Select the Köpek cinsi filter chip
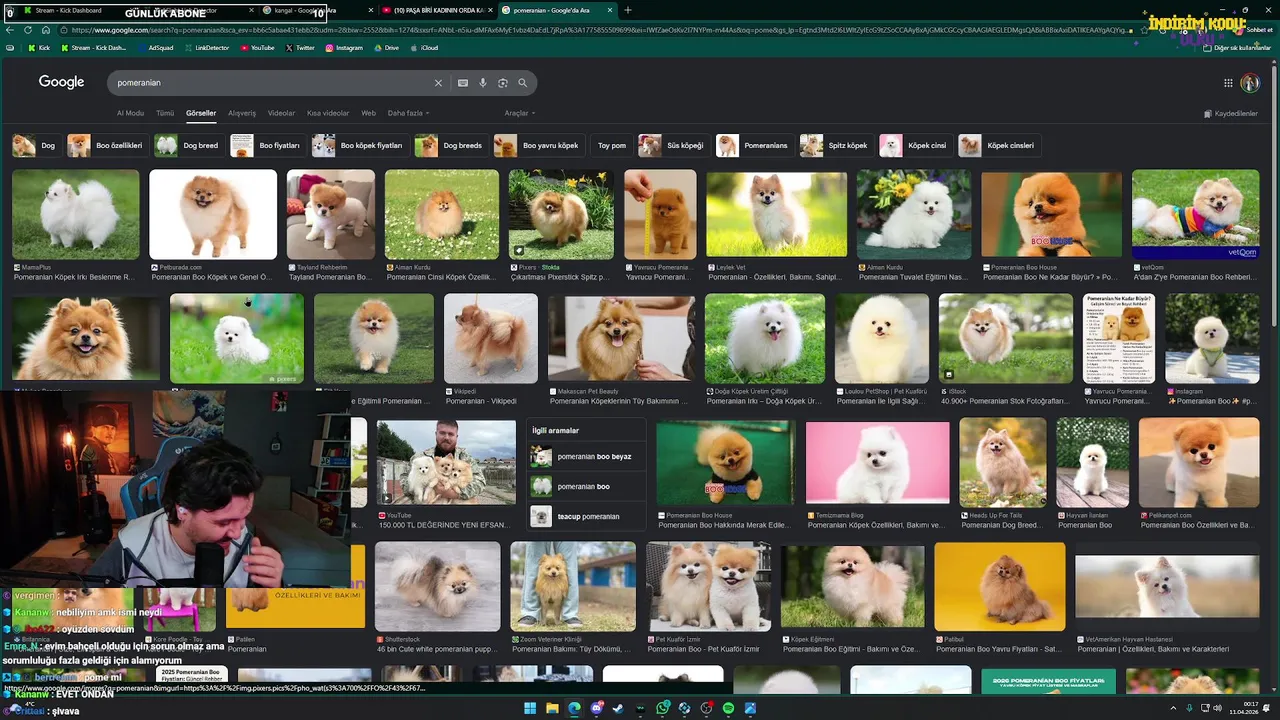Image resolution: width=1280 pixels, height=720 pixels. (914, 146)
